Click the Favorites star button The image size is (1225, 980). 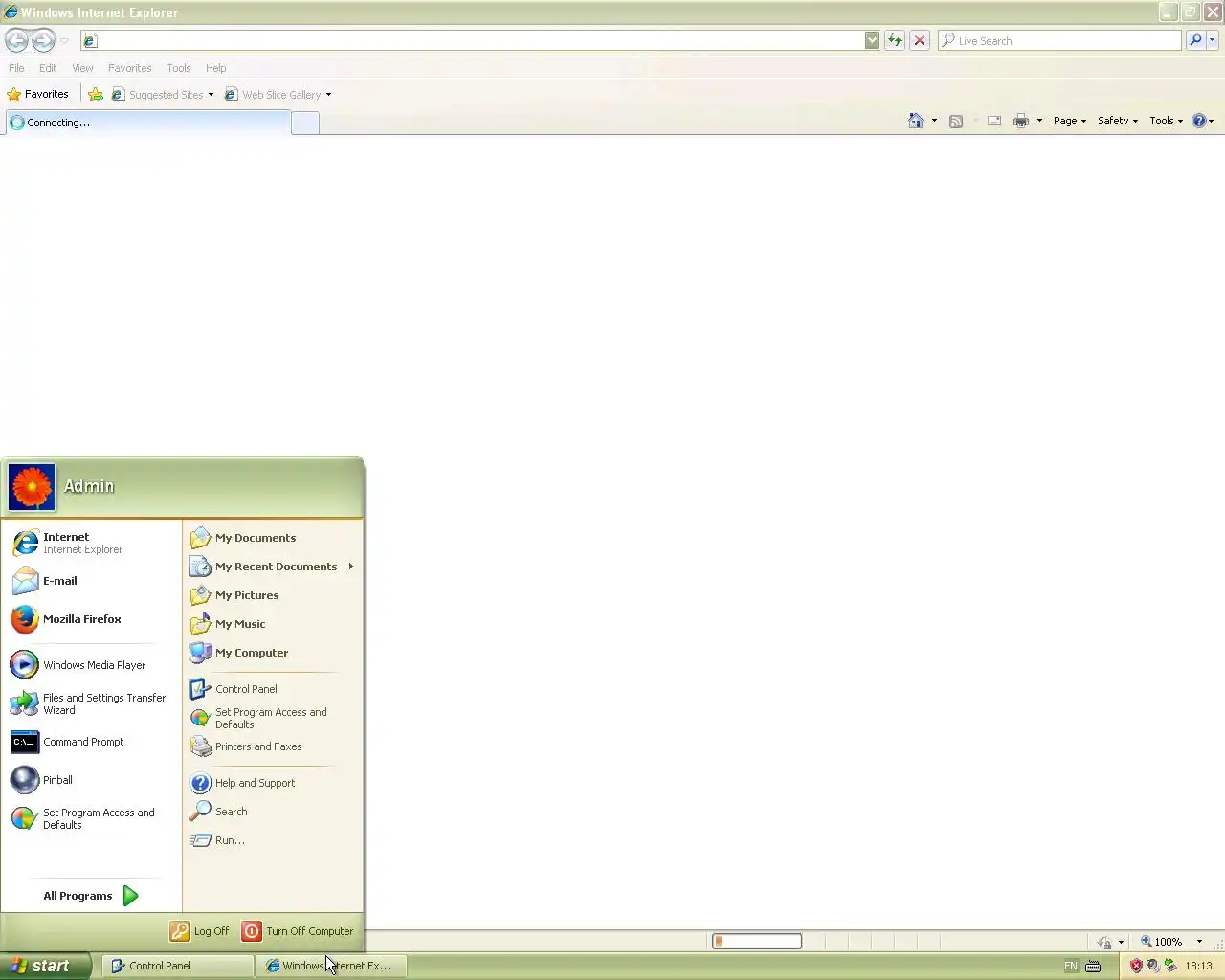pyautogui.click(x=38, y=94)
